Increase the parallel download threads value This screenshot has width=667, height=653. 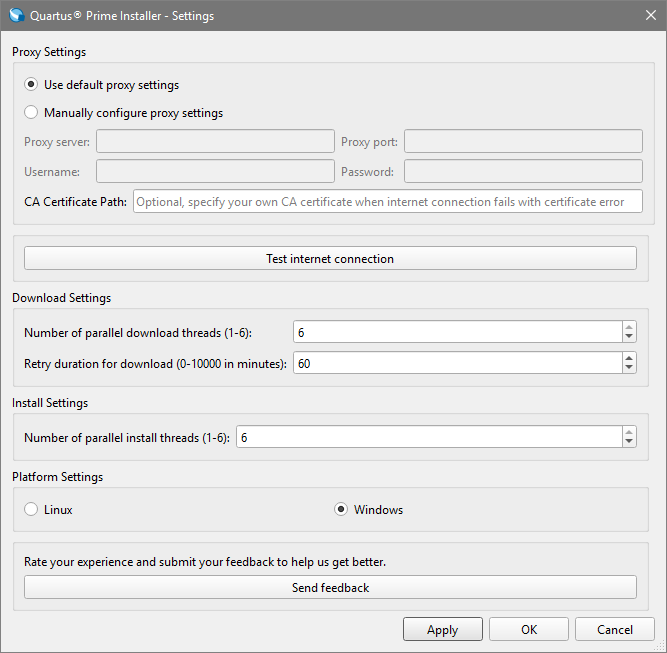(x=629, y=326)
